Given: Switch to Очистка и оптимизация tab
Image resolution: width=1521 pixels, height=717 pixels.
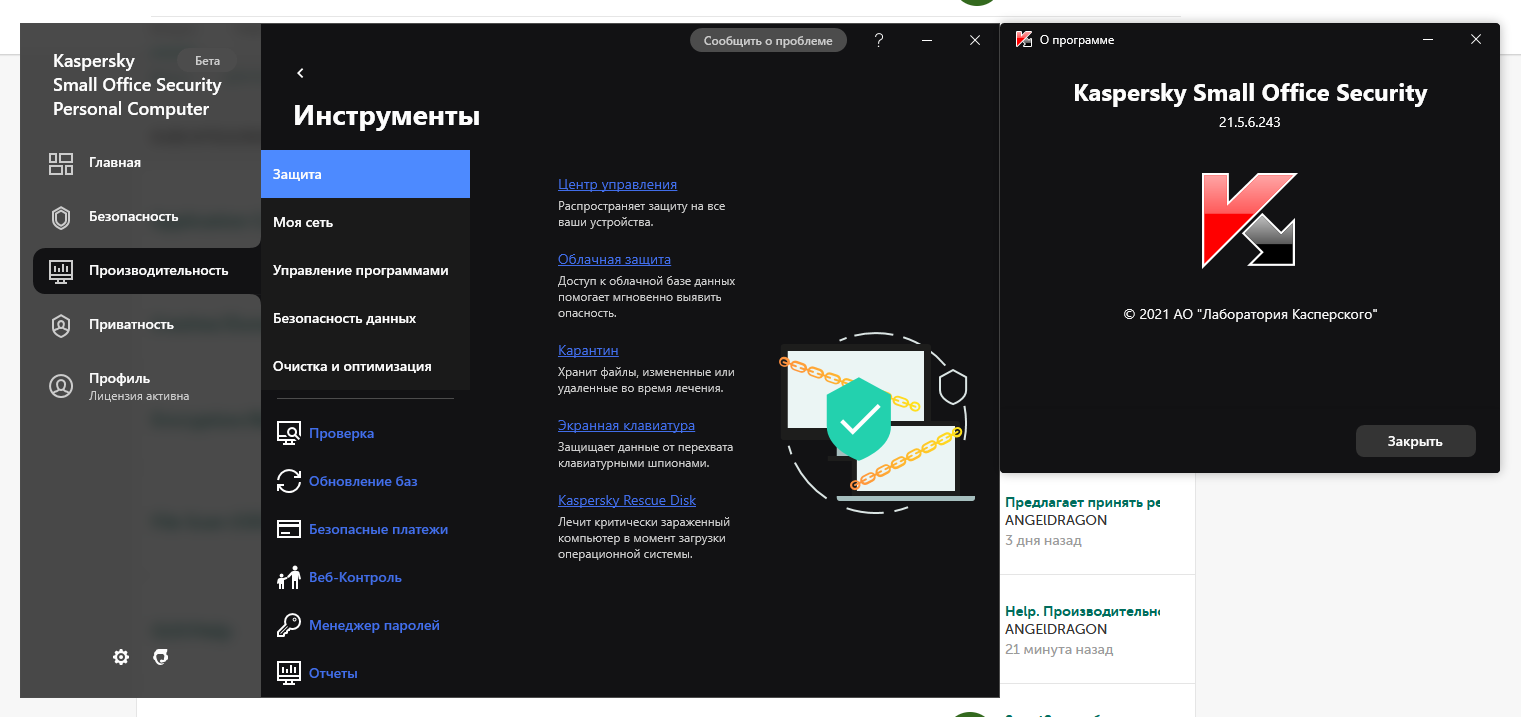Looking at the screenshot, I should (x=365, y=366).
